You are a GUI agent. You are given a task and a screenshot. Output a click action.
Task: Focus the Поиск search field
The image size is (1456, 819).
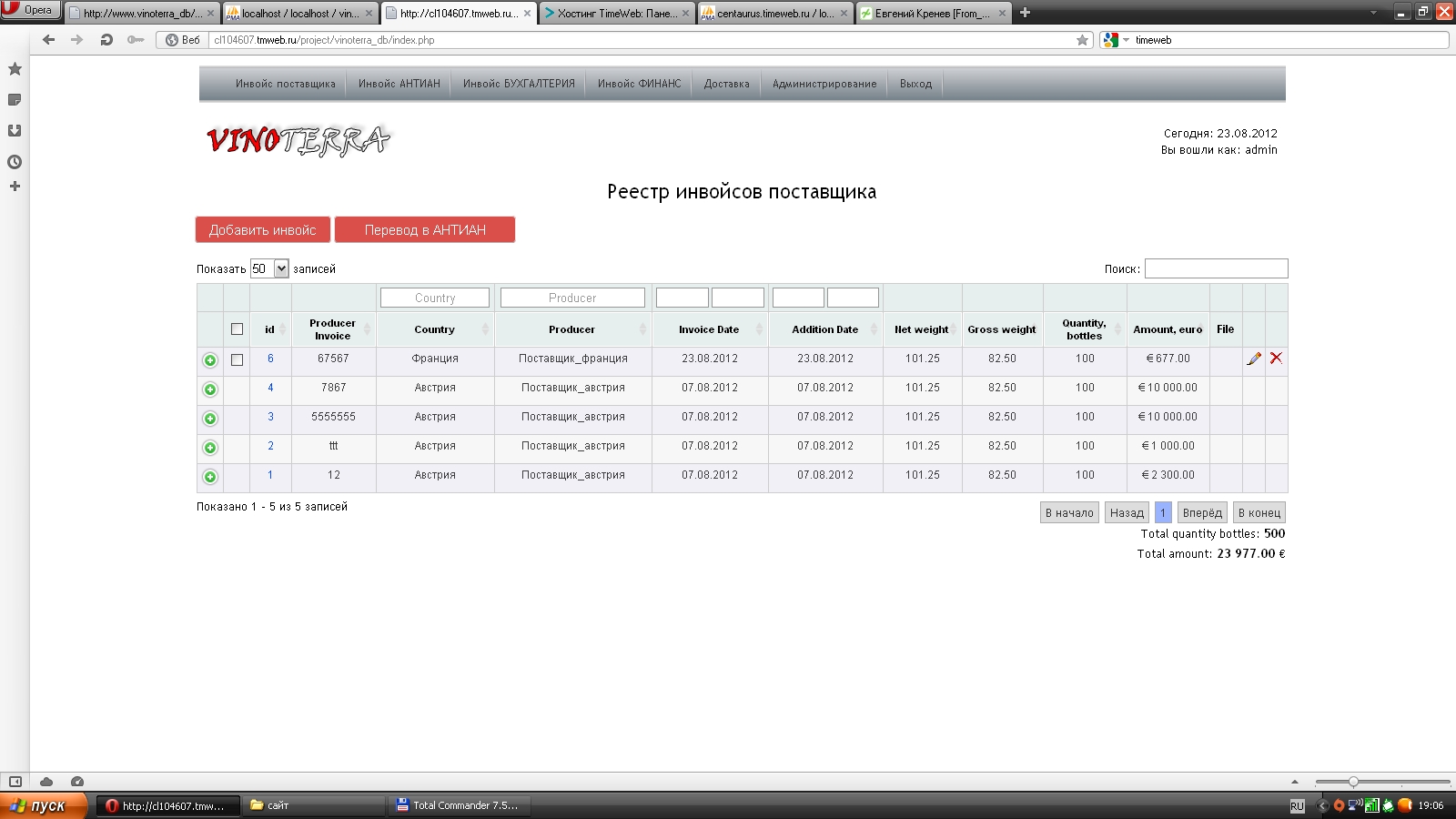tap(1216, 268)
